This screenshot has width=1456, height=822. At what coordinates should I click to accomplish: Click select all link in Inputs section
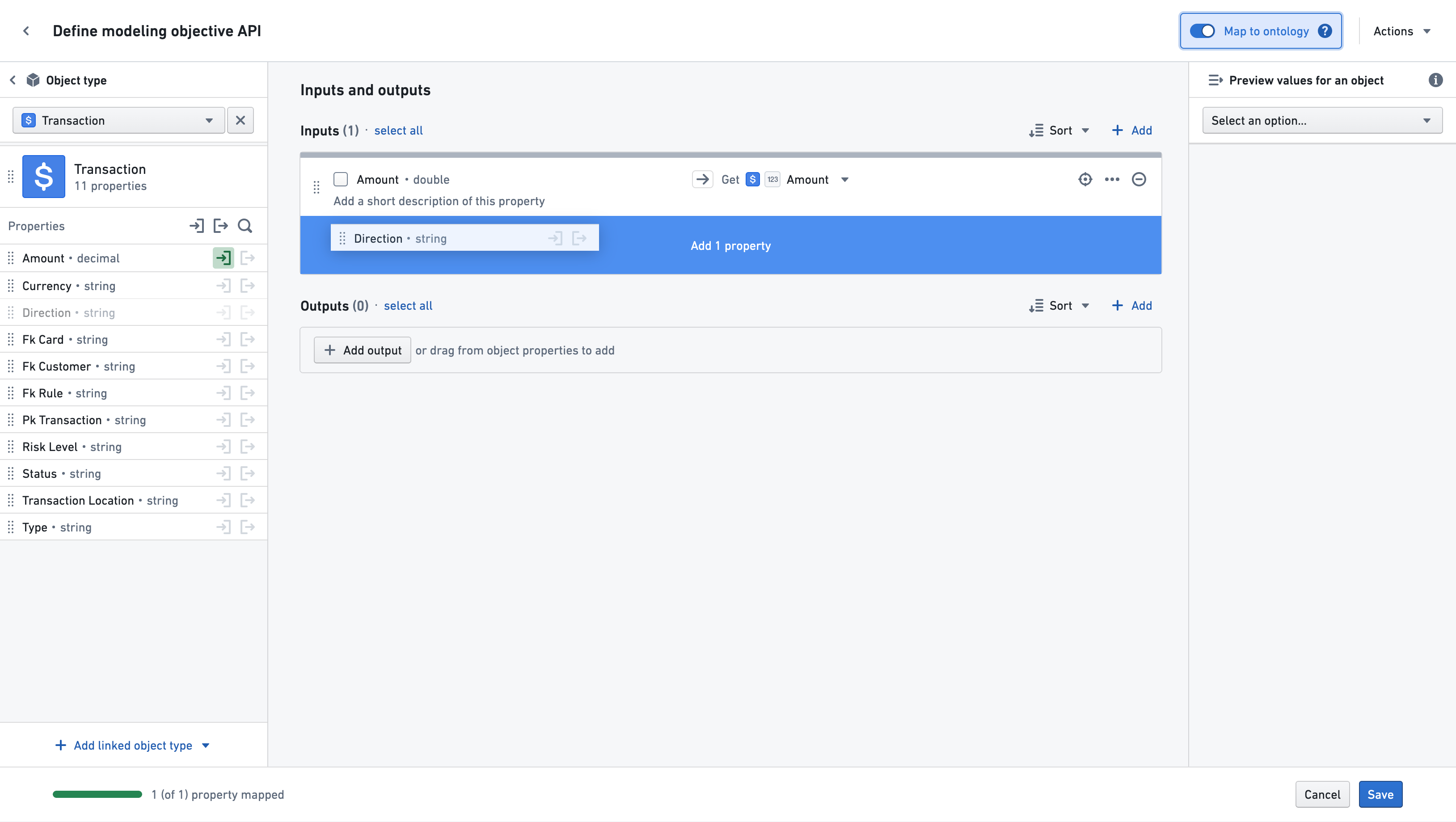(x=398, y=130)
